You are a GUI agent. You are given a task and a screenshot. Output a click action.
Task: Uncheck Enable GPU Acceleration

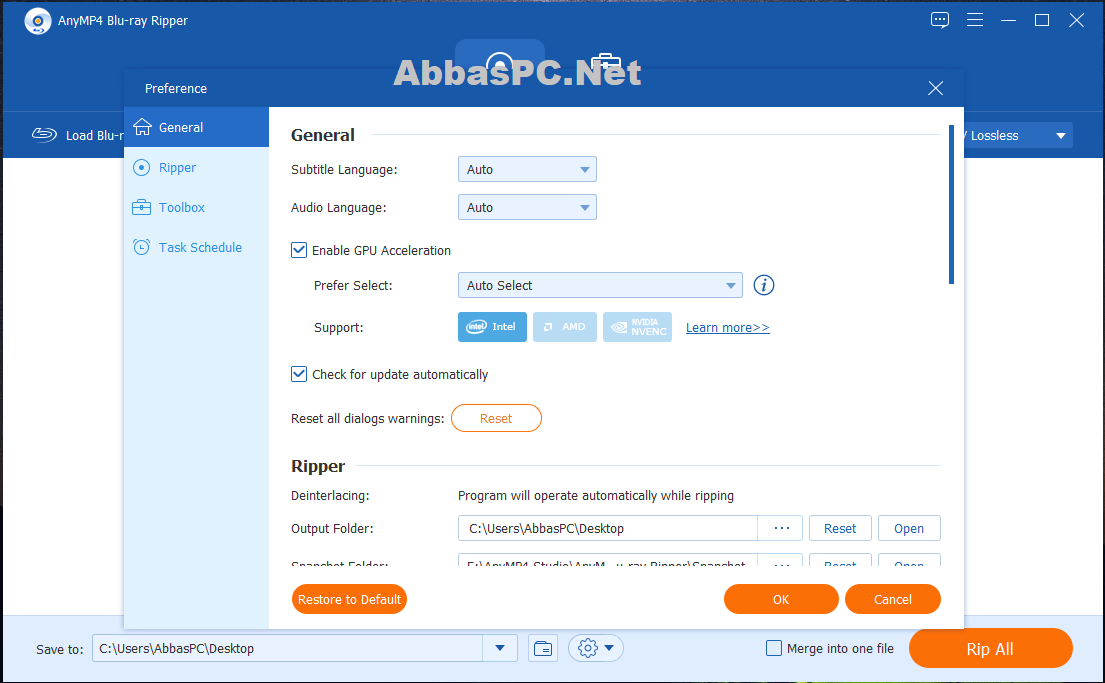click(x=299, y=250)
